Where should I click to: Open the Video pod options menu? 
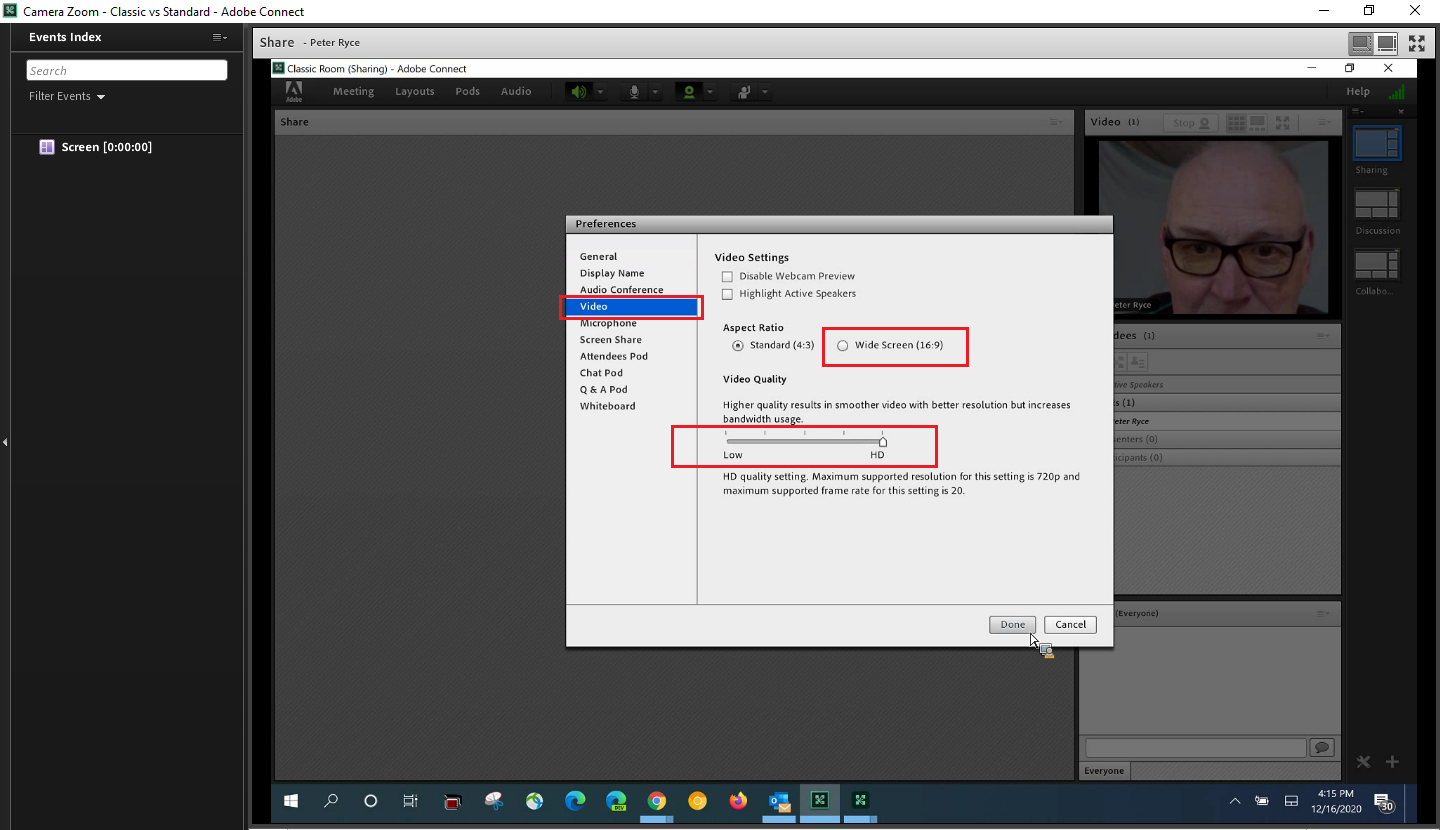coord(1325,122)
